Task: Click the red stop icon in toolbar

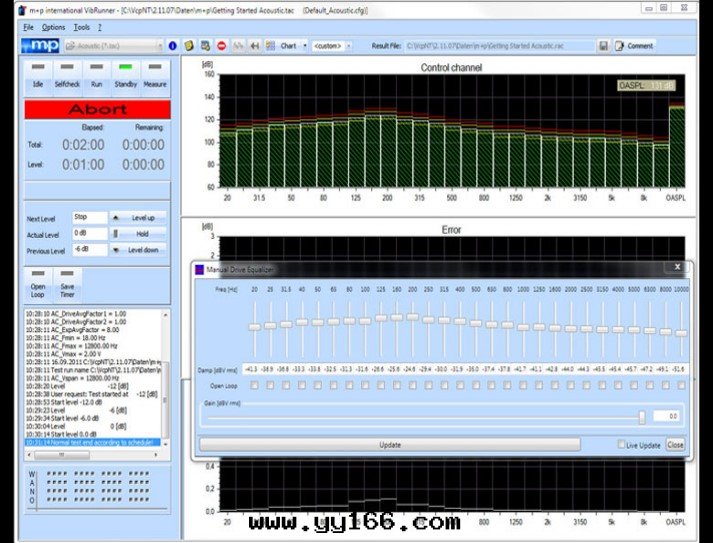Action: 220,46
